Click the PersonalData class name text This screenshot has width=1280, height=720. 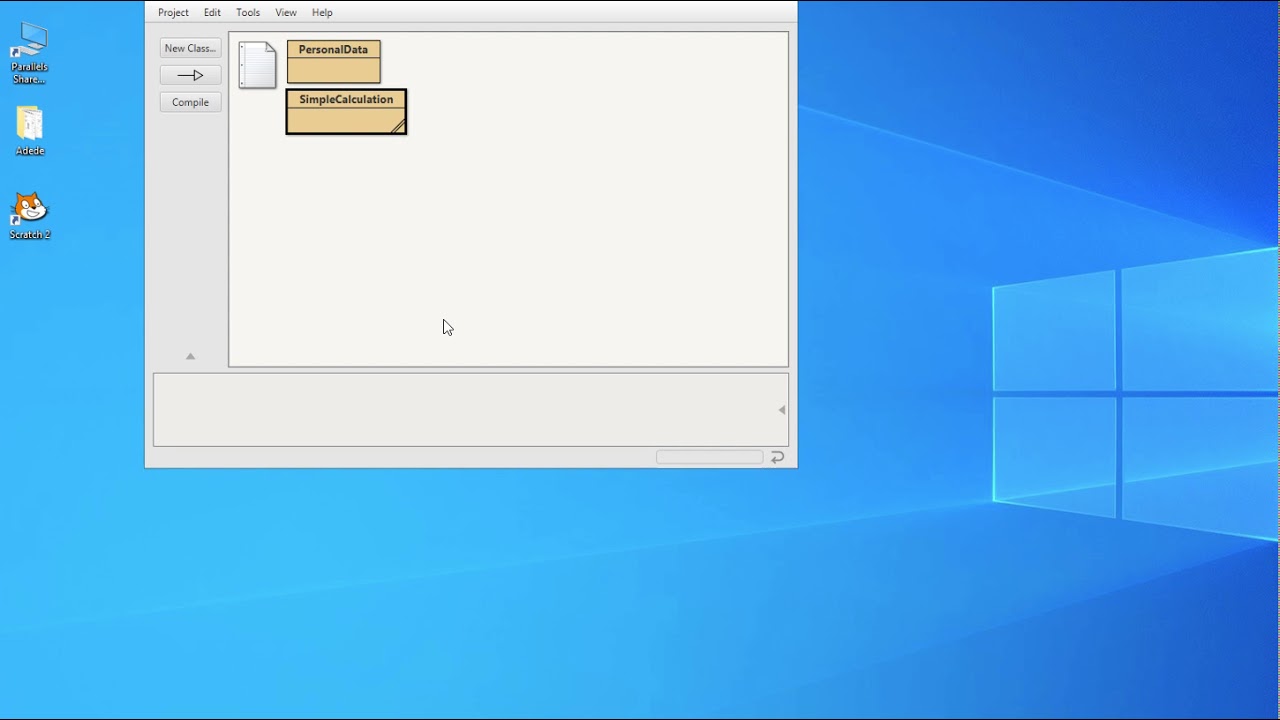[x=333, y=49]
